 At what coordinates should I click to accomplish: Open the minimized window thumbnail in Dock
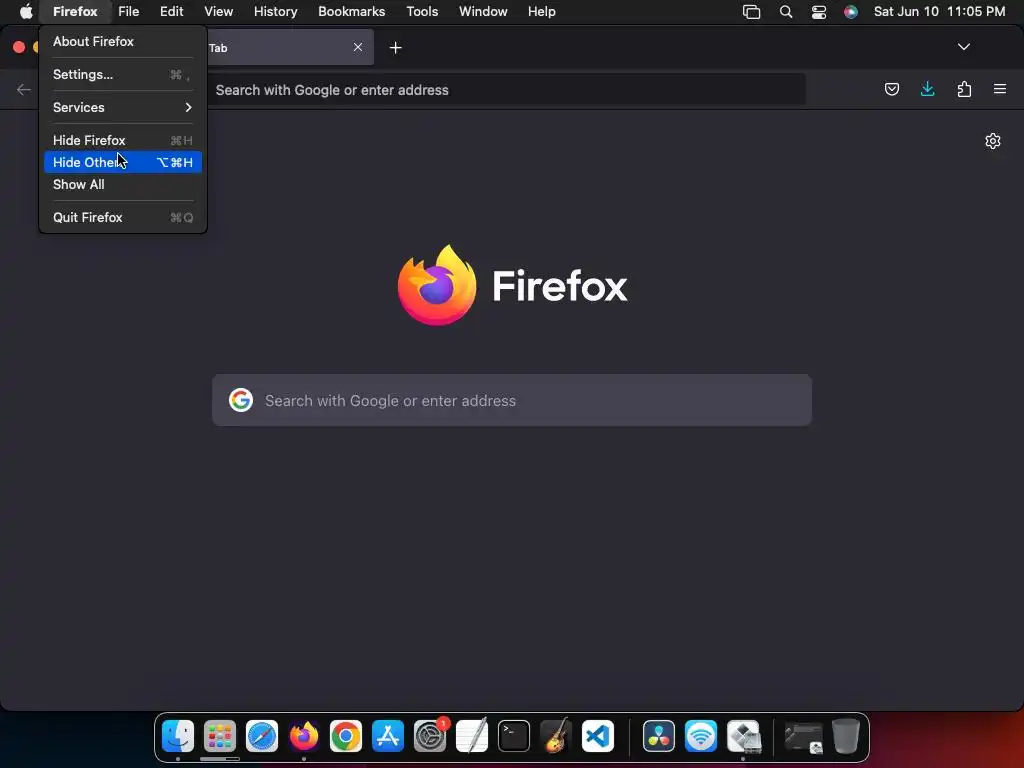click(803, 737)
